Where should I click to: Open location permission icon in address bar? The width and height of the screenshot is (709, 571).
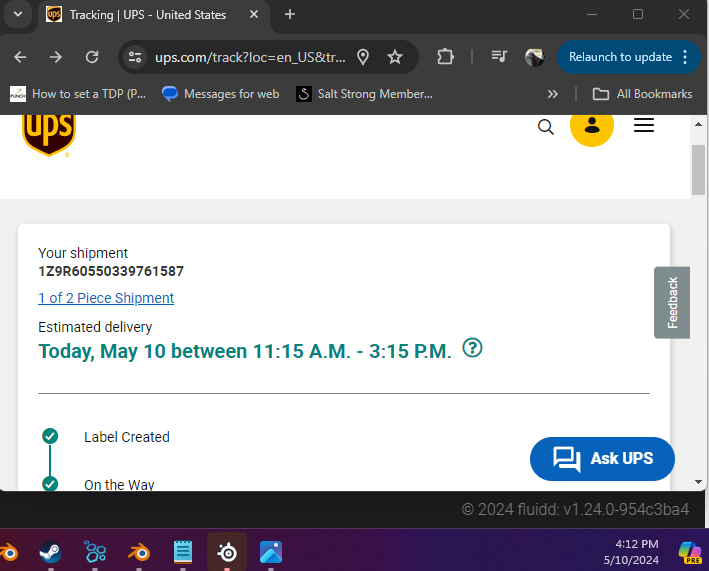click(x=363, y=57)
